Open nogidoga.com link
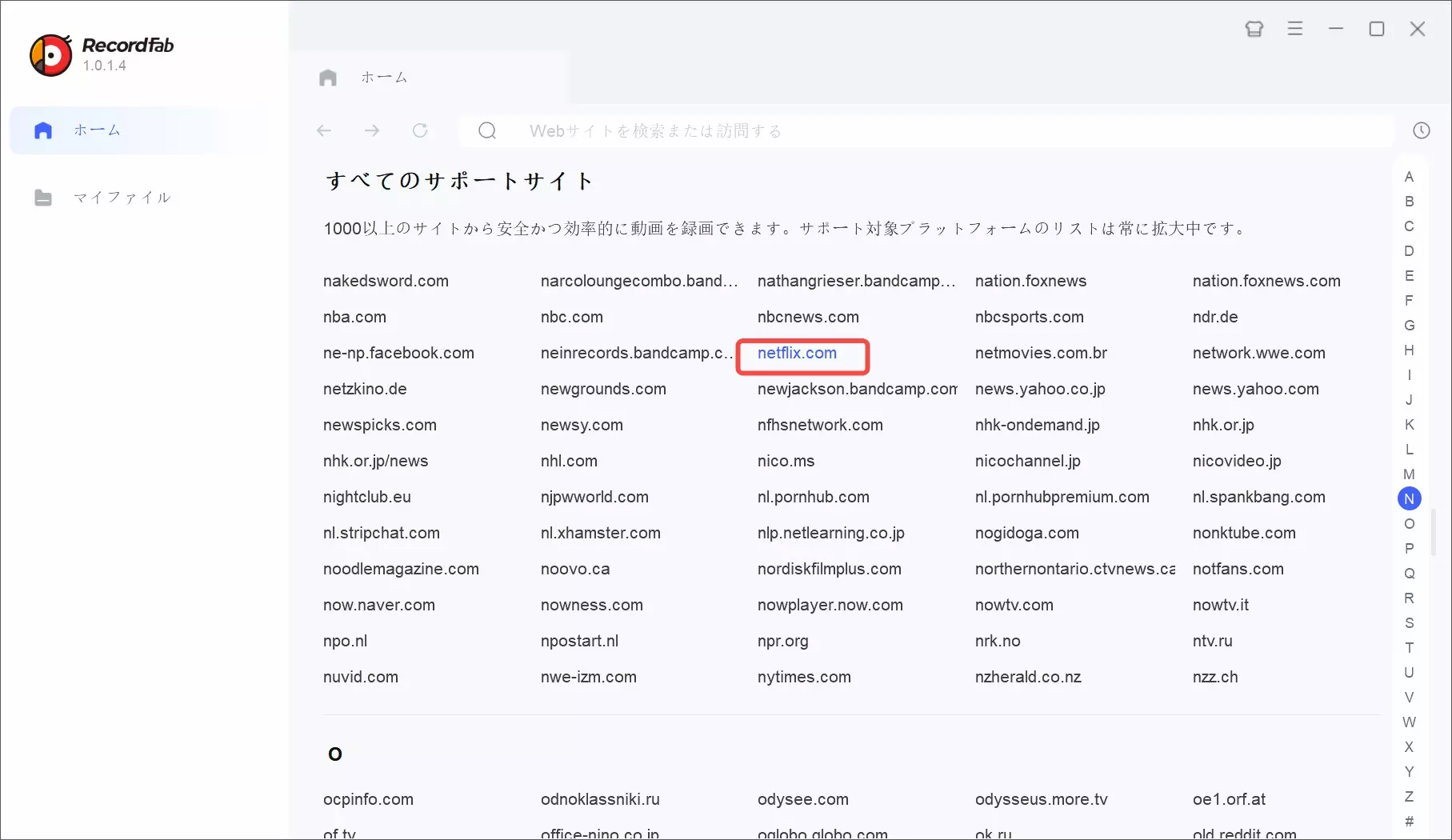The height and width of the screenshot is (840, 1452). (1026, 533)
